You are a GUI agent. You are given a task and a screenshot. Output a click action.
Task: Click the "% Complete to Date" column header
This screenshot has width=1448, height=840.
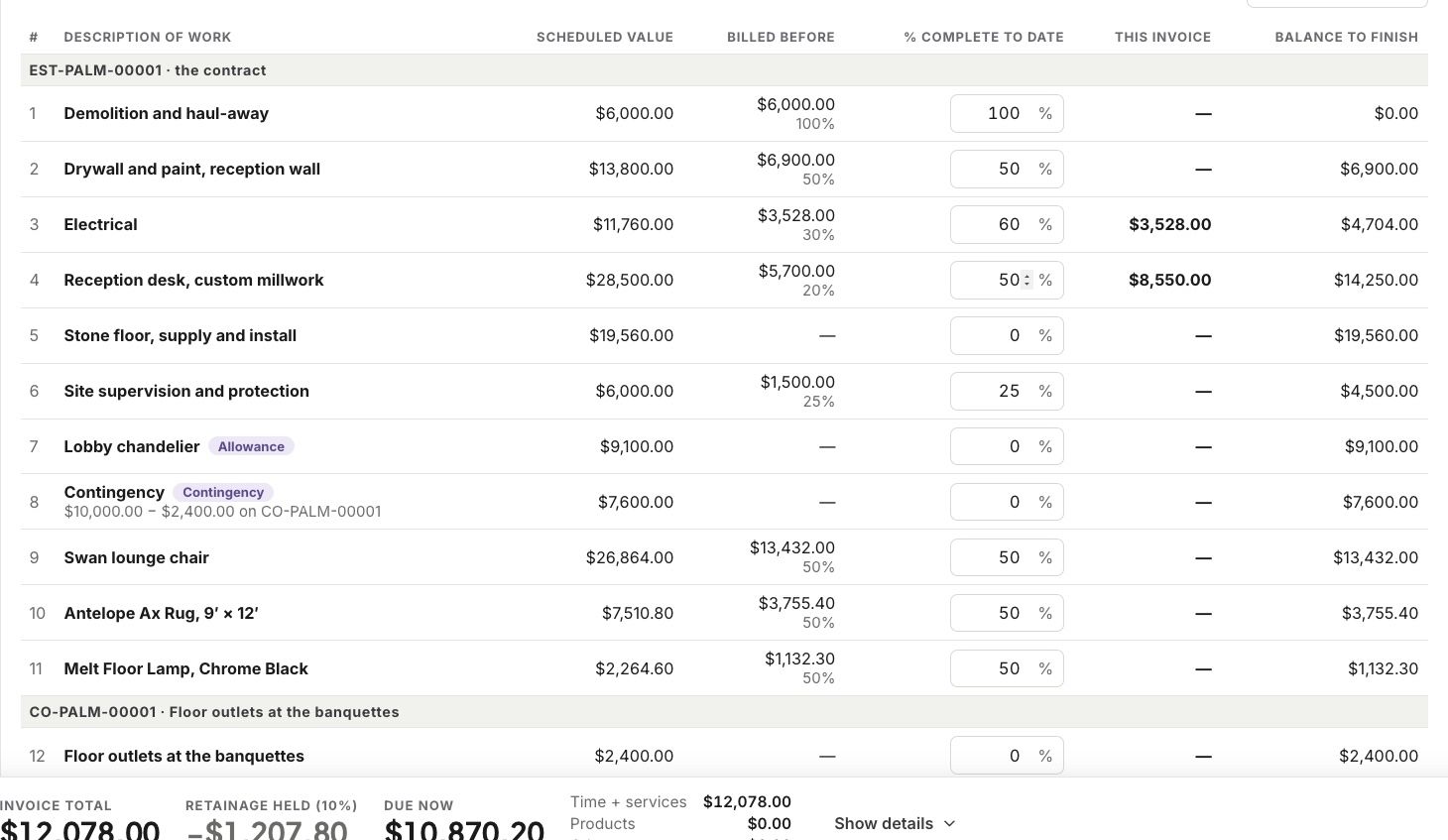tap(984, 37)
